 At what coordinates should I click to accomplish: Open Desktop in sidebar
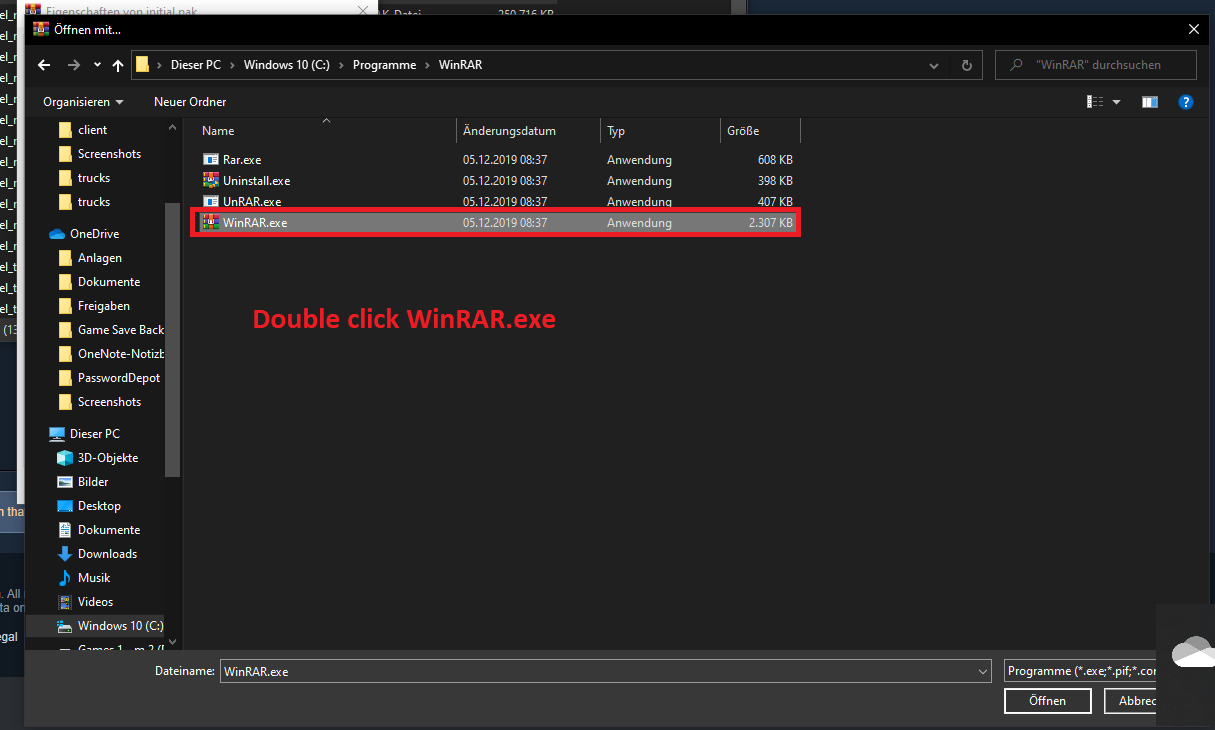[99, 506]
